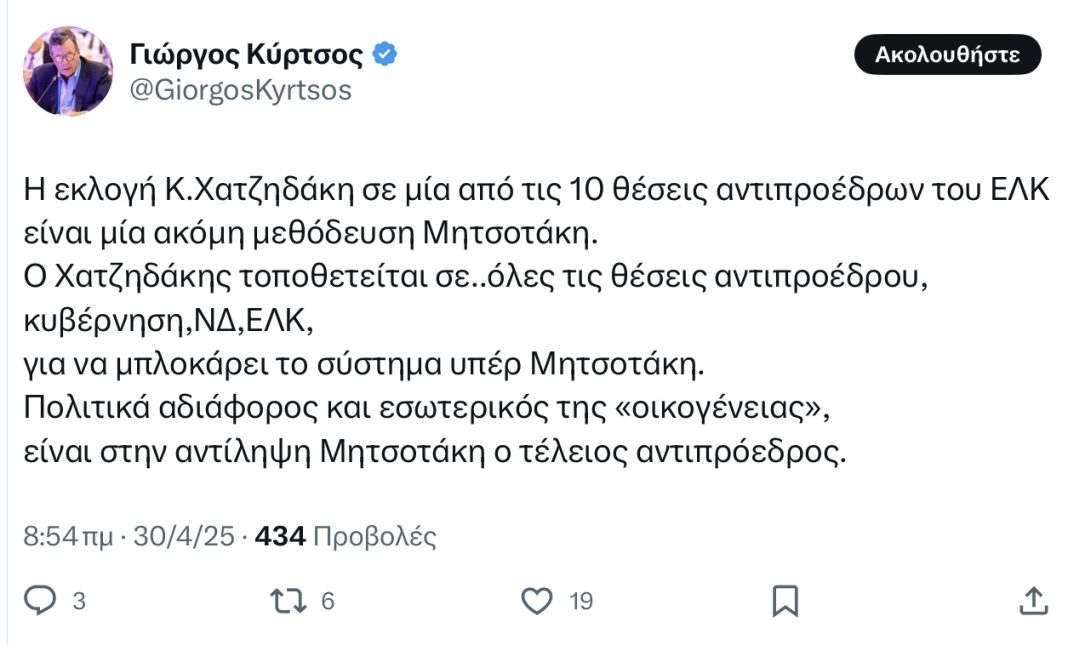Click the blue verified badge next to the name
1068x645 pixels.
[x=384, y=57]
